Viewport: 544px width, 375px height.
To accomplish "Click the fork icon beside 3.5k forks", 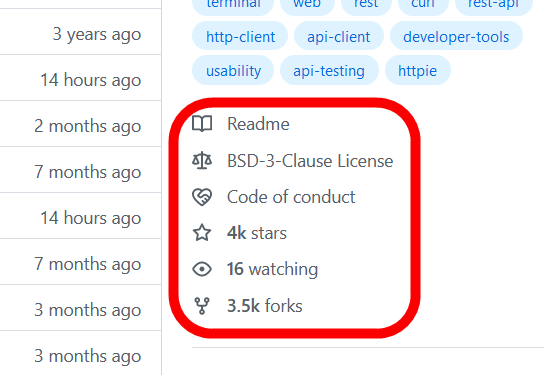I will [202, 306].
